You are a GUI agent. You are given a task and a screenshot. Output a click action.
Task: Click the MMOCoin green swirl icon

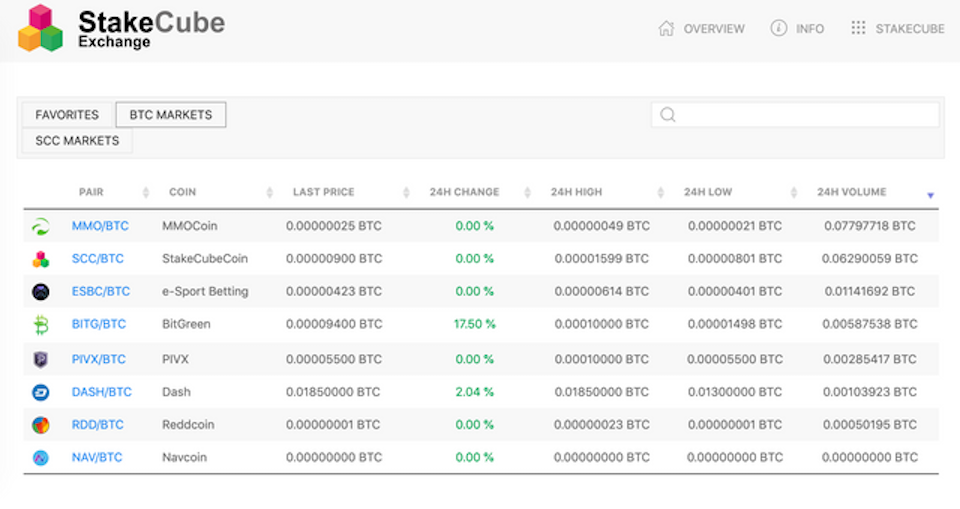[40, 227]
